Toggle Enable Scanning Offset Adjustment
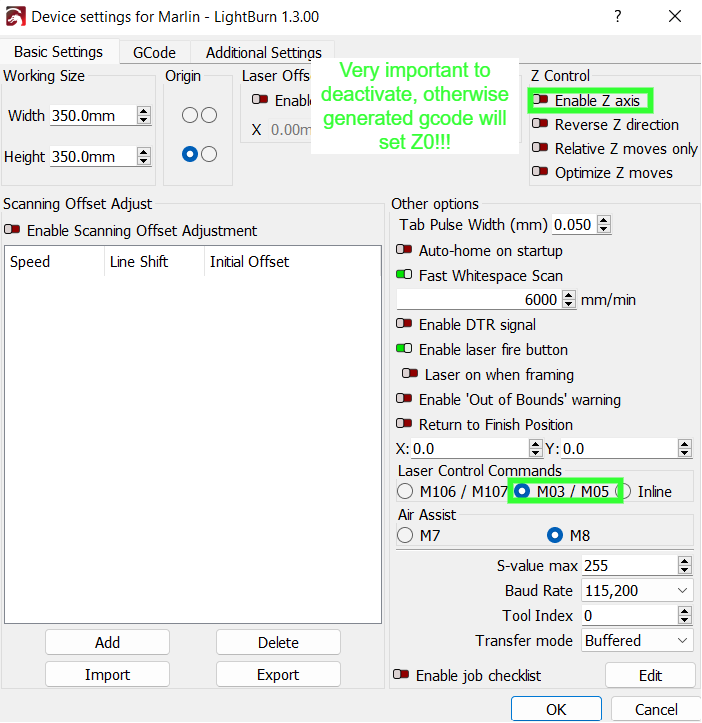The width and height of the screenshot is (702, 723). point(12,229)
